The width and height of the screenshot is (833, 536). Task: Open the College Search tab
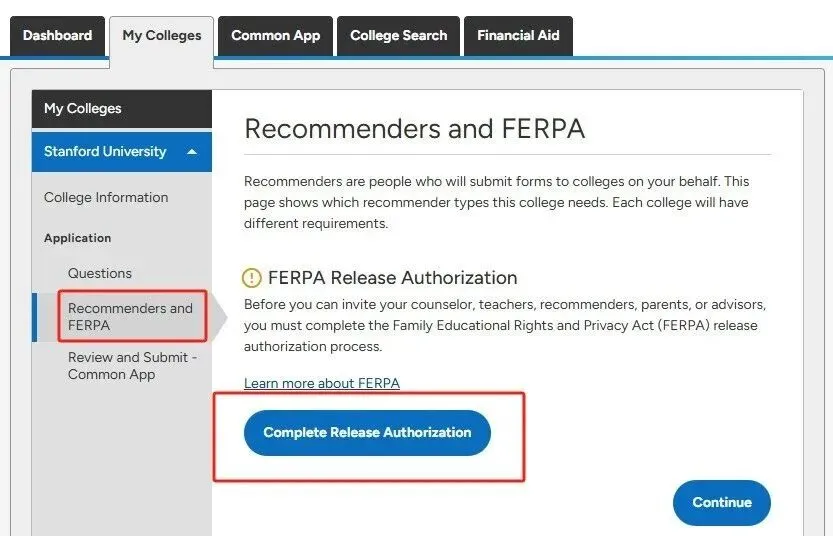point(399,36)
